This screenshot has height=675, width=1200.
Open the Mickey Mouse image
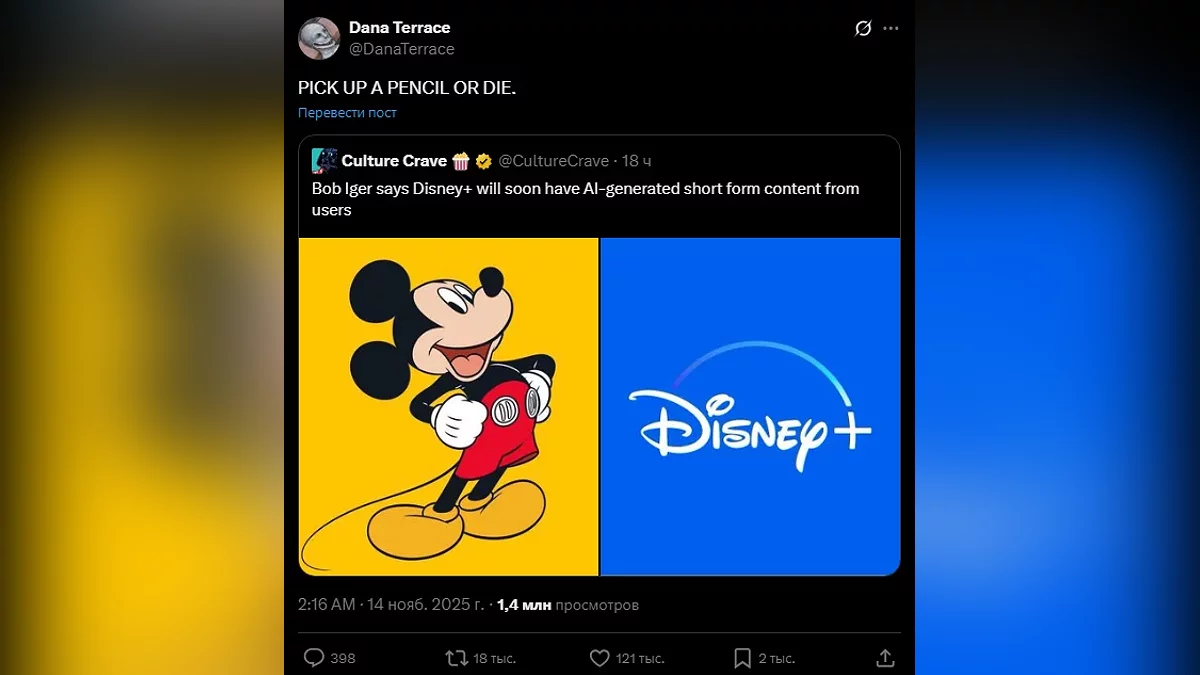pos(448,406)
